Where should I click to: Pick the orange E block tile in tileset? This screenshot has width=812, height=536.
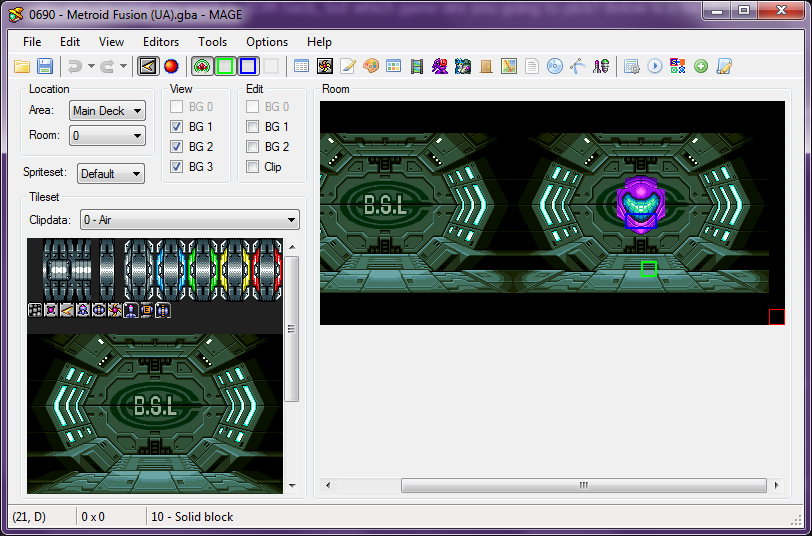(147, 310)
